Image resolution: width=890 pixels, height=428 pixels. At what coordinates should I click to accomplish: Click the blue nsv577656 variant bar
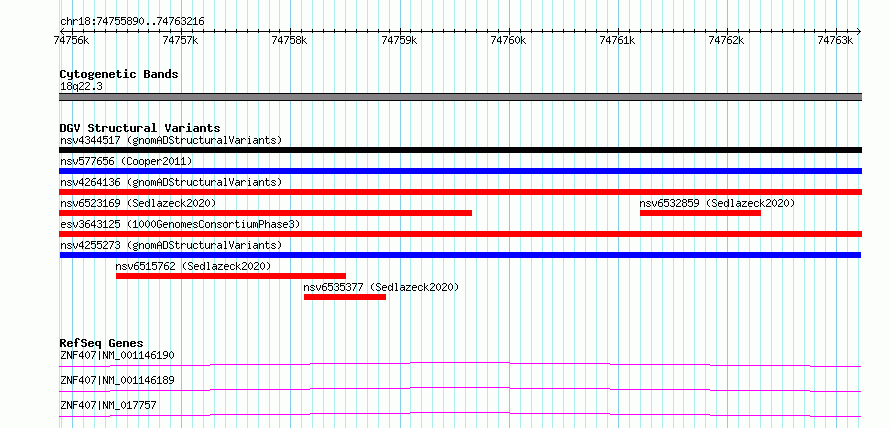460,171
